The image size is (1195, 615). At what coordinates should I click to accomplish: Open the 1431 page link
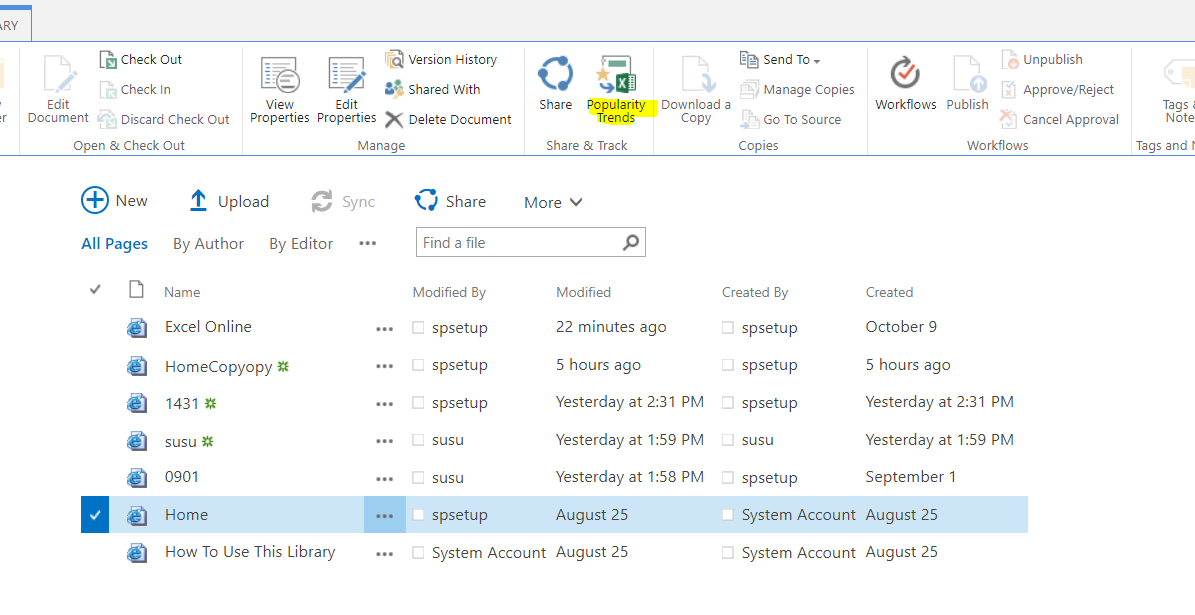(181, 402)
